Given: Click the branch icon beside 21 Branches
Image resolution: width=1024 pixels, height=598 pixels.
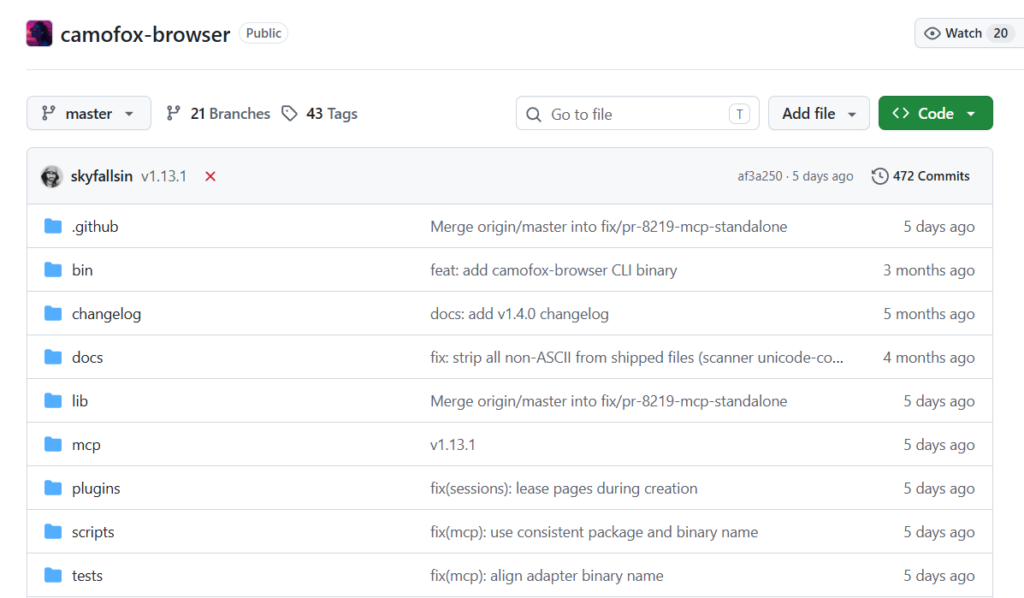Looking at the screenshot, I should 173,114.
